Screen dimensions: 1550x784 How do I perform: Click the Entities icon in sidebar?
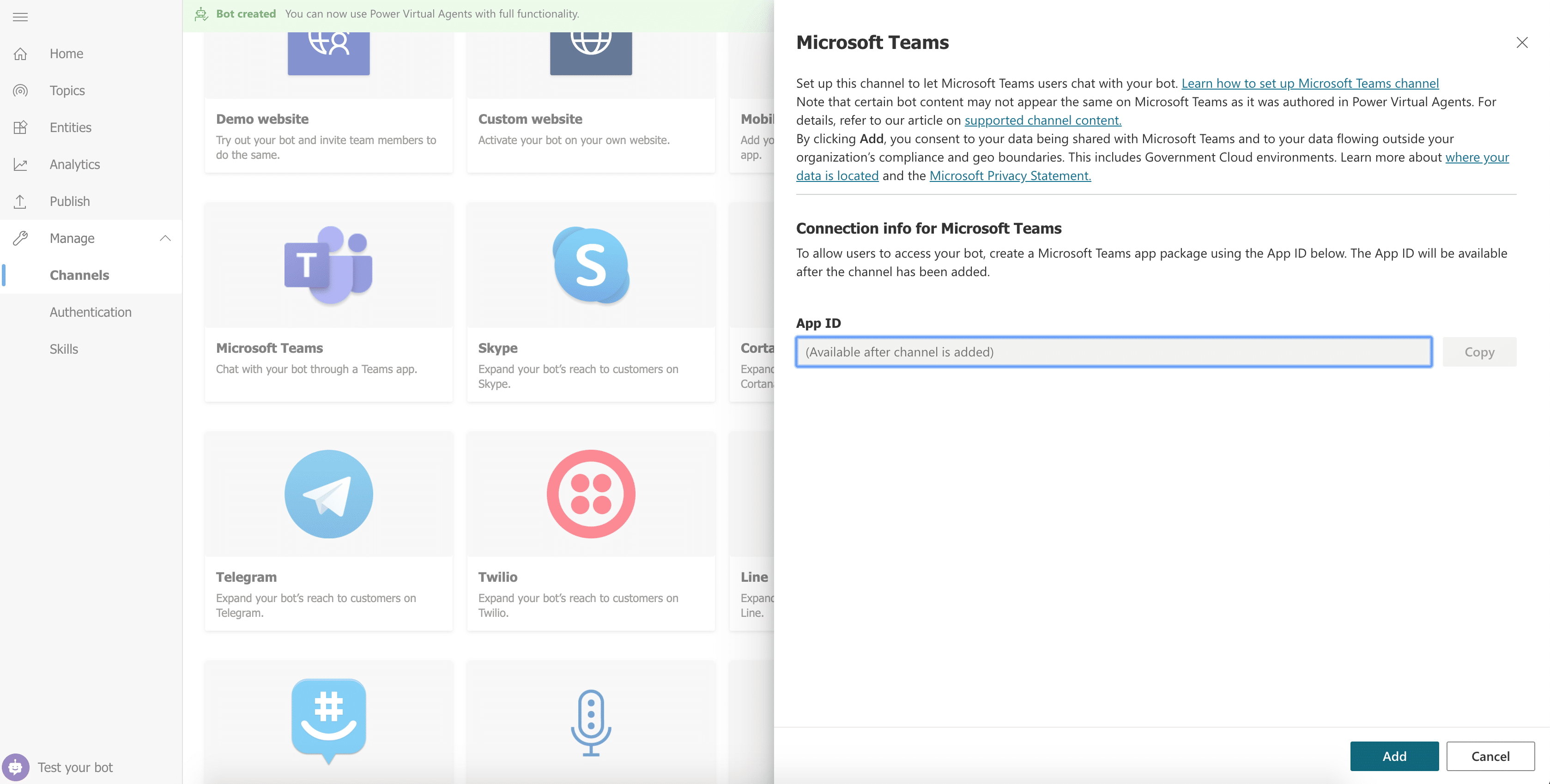coord(20,127)
